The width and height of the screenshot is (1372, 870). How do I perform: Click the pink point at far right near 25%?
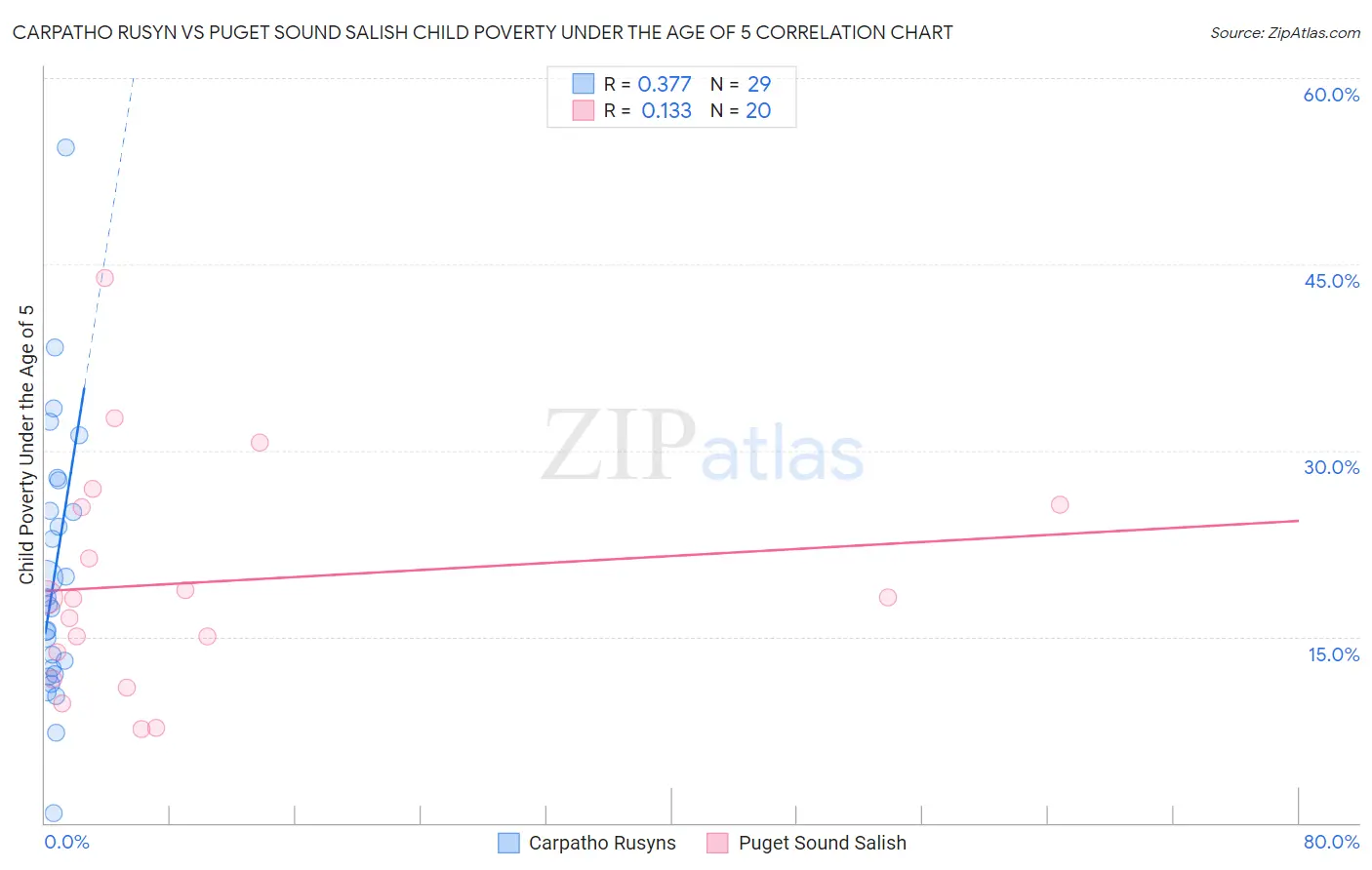[1060, 504]
